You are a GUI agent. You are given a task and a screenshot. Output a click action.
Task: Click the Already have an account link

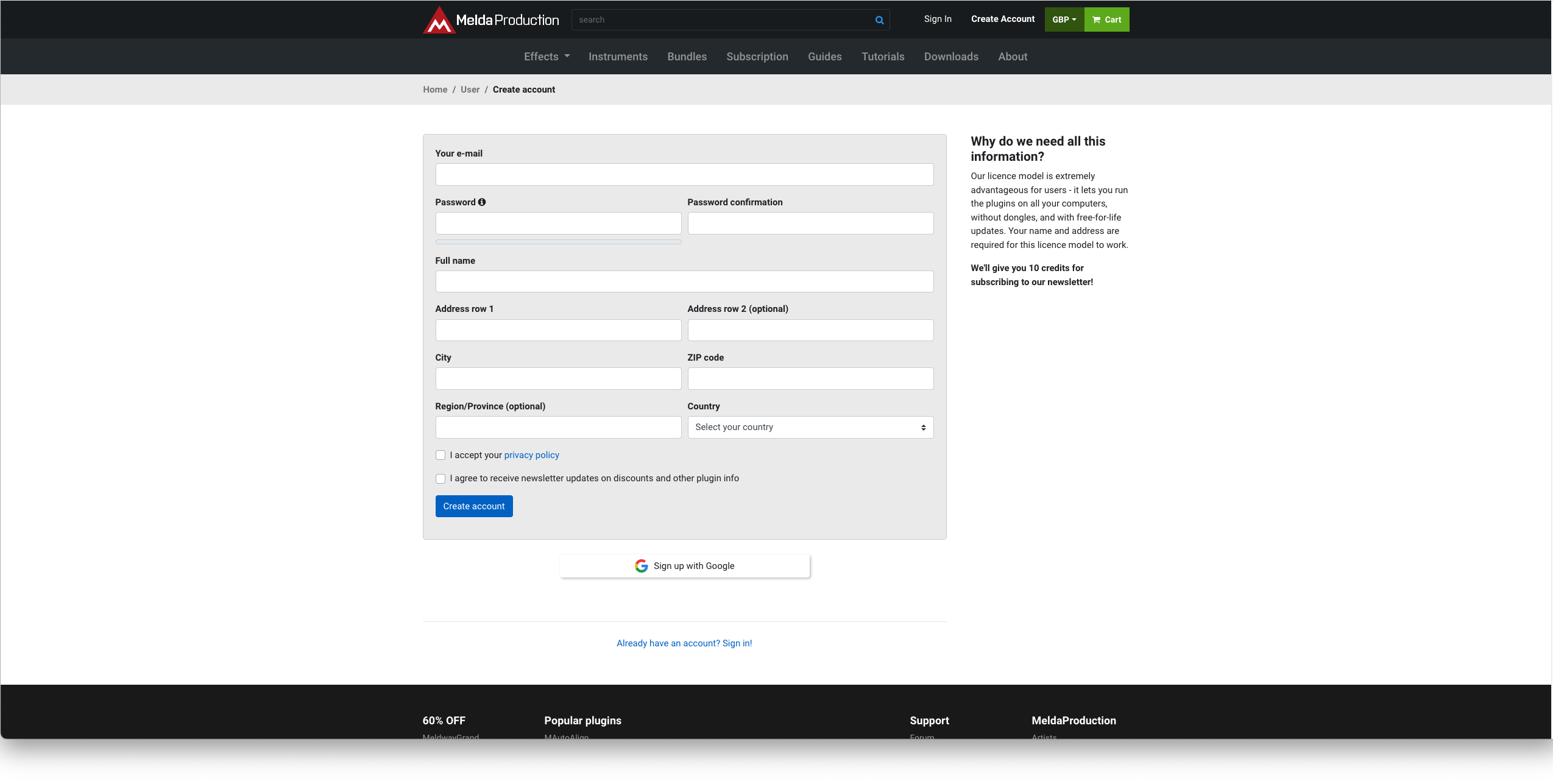point(684,643)
